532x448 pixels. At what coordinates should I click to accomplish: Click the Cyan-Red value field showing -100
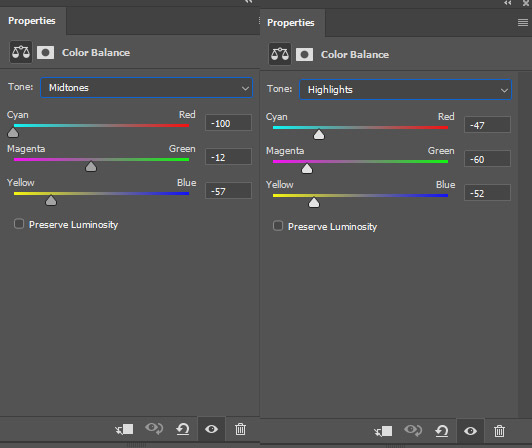coord(228,124)
